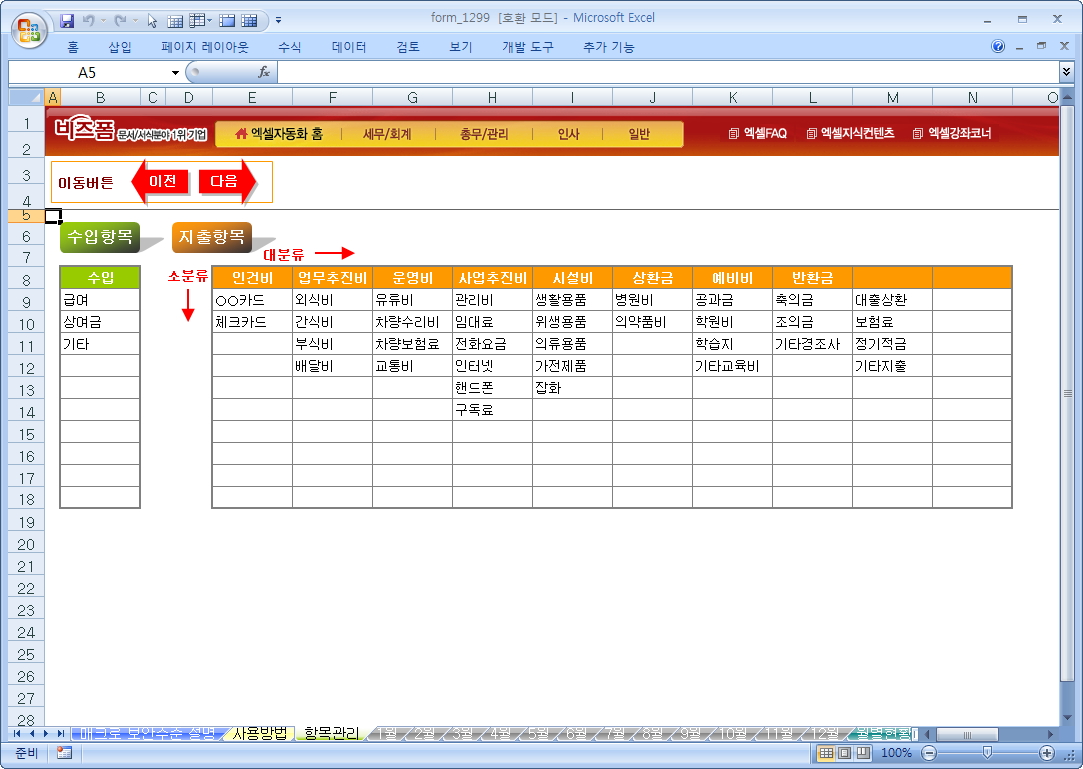Expand the Customize Quick Access Toolbar menu
Image resolution: width=1083 pixels, height=769 pixels.
click(278, 19)
